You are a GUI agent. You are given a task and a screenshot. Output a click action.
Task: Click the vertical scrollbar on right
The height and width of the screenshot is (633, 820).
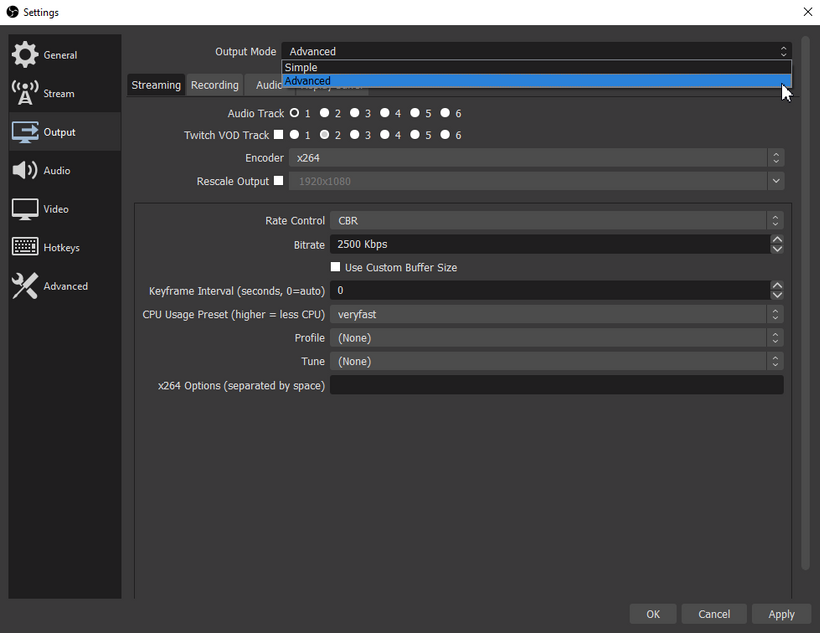805,303
